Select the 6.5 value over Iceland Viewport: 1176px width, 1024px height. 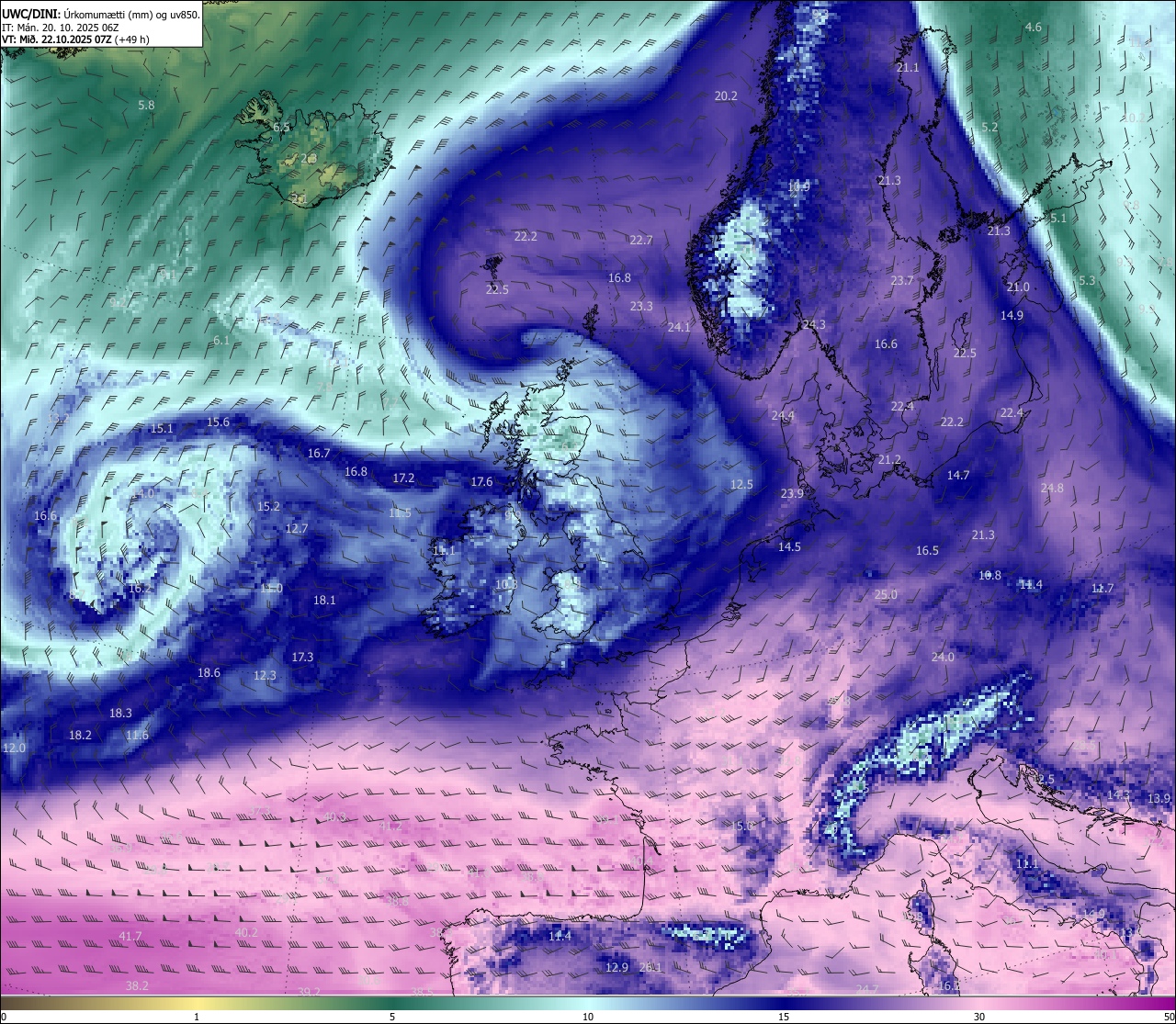tap(281, 128)
